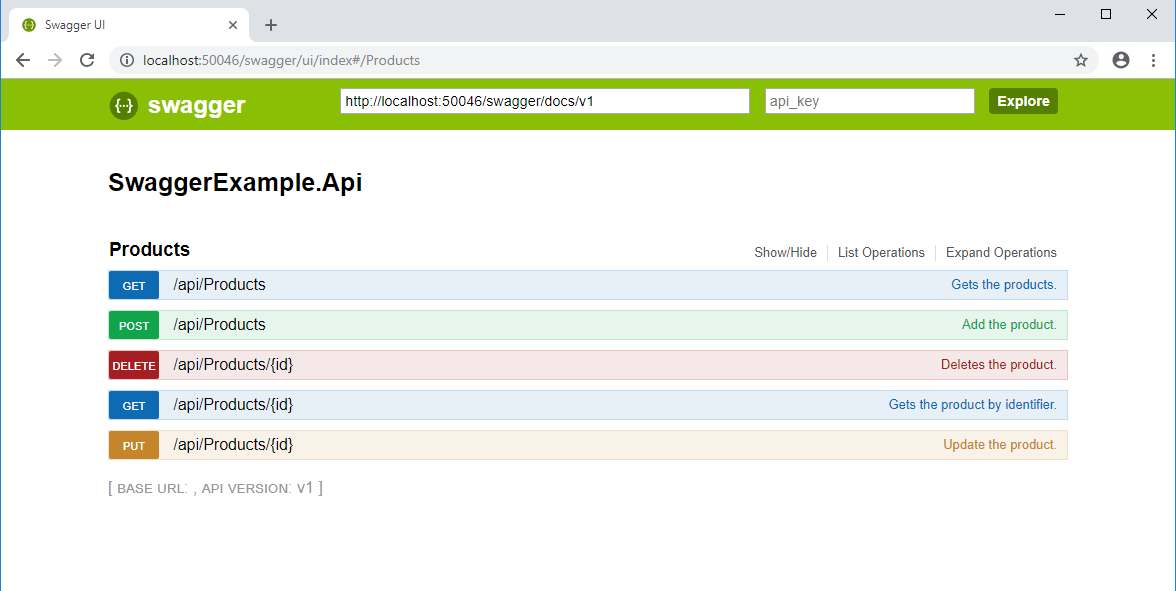Click the Explore button

click(x=1023, y=101)
